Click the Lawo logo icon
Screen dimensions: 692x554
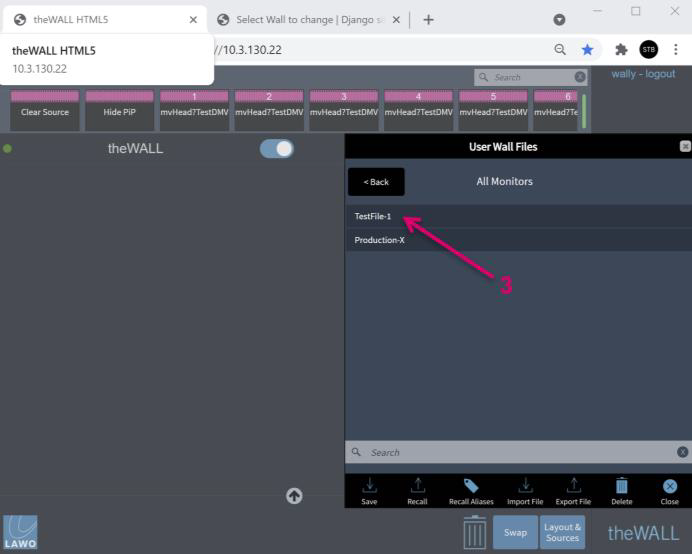coord(20,532)
